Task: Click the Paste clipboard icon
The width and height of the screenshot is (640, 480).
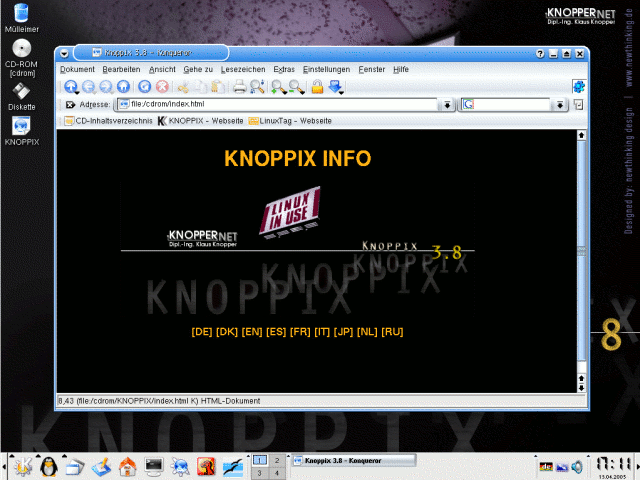Action: click(x=218, y=87)
